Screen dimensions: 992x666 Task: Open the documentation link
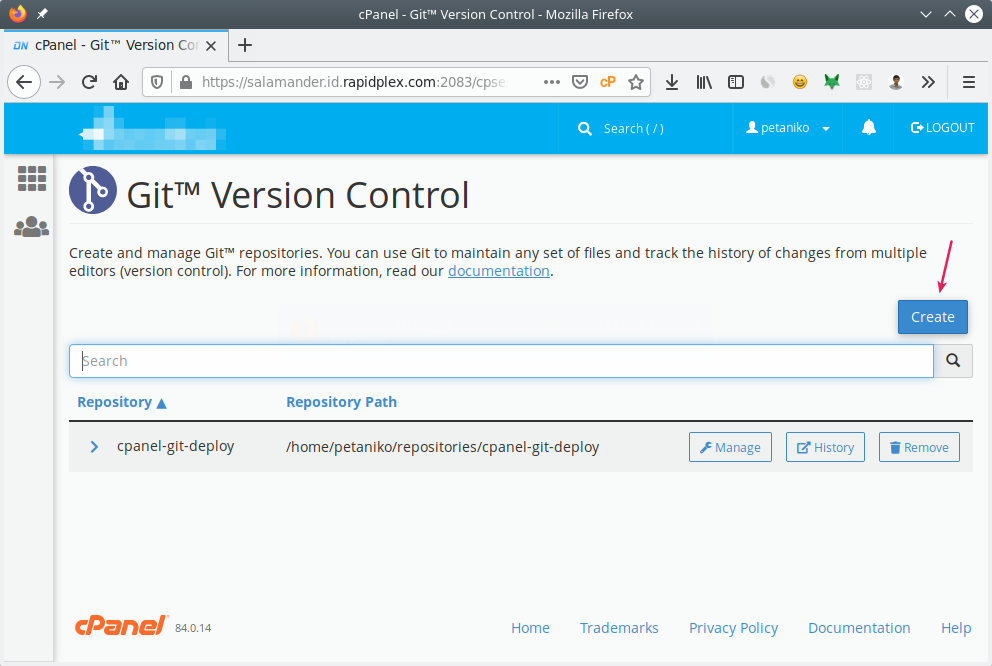(498, 270)
